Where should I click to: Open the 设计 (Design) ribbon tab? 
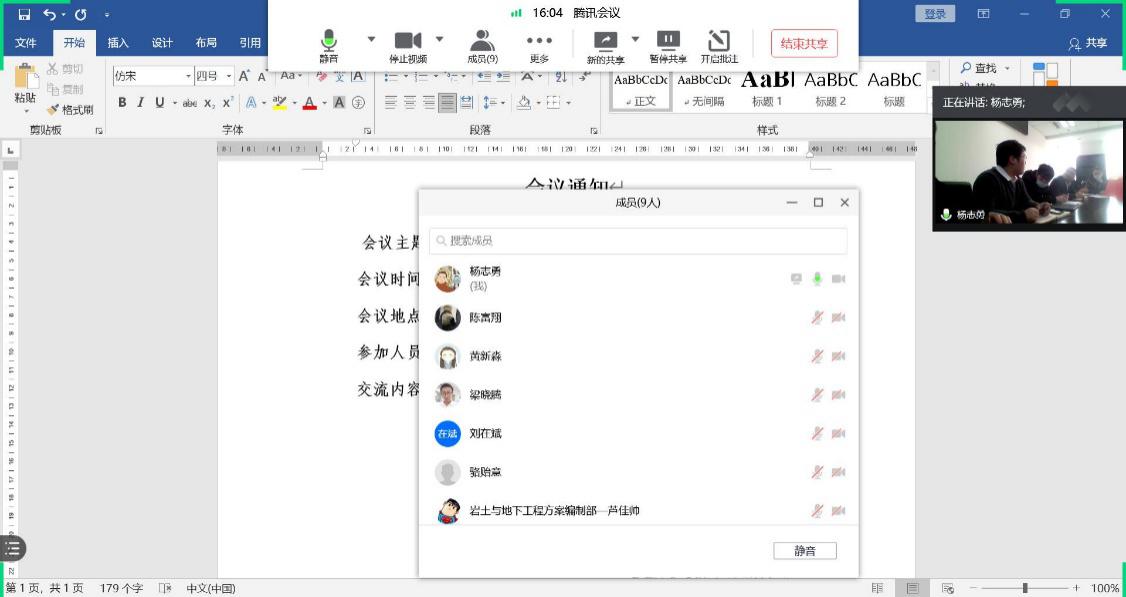(x=162, y=43)
